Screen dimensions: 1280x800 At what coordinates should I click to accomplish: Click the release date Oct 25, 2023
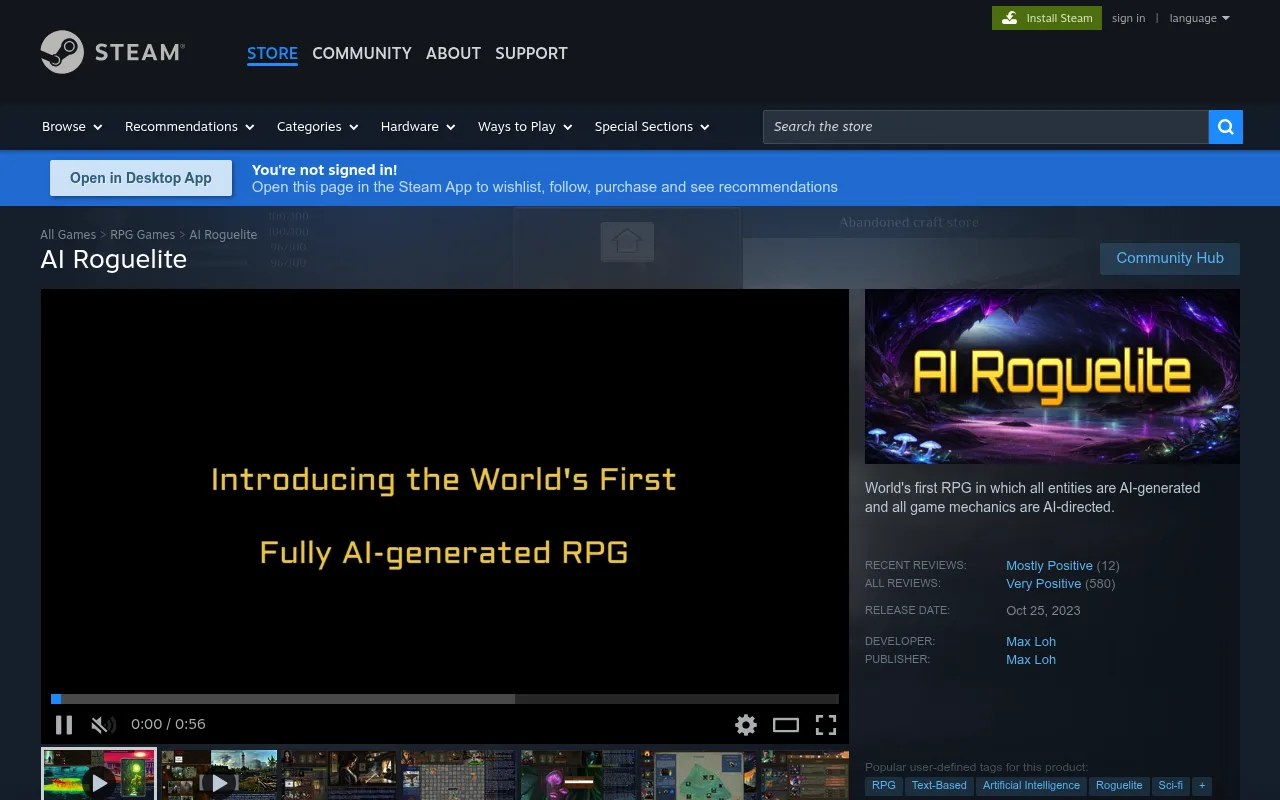[1043, 611]
